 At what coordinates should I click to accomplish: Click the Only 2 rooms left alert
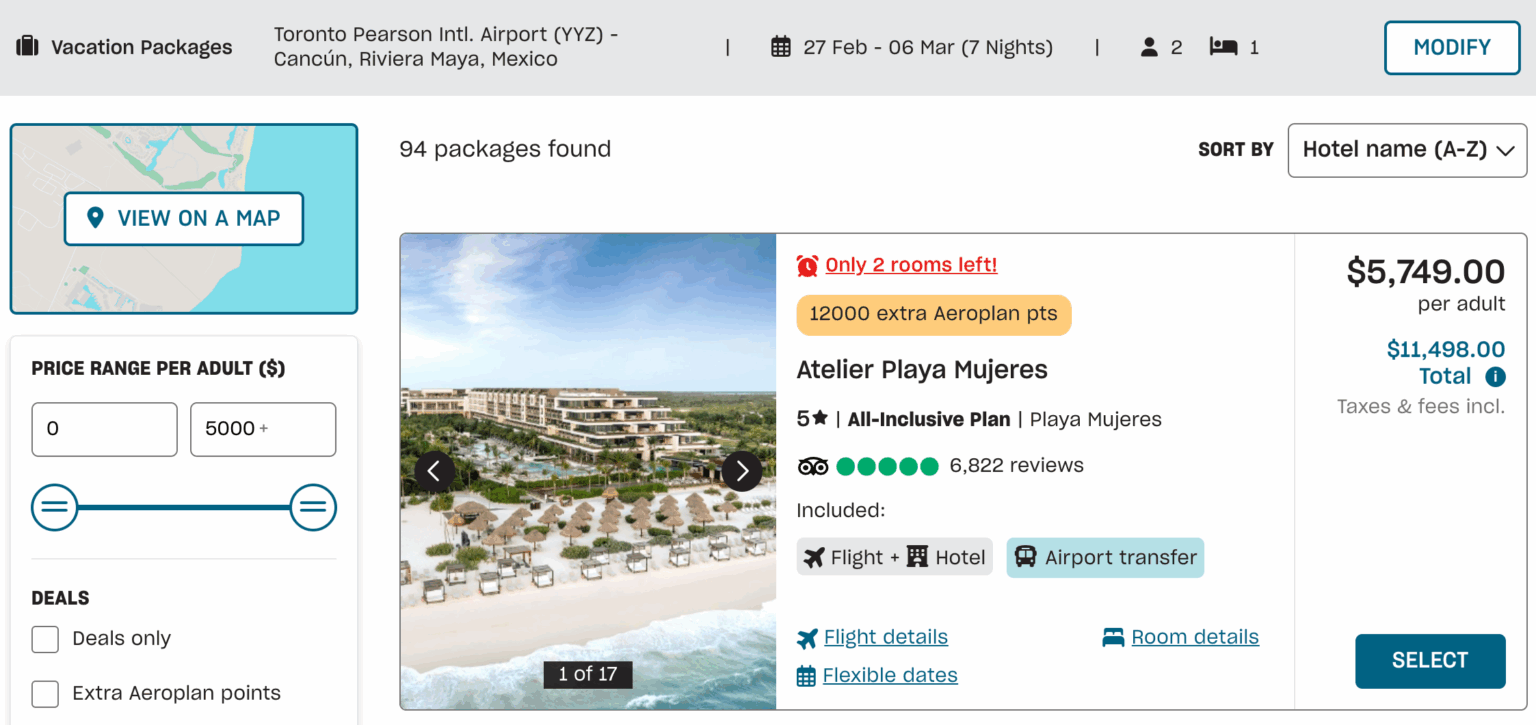click(x=910, y=264)
